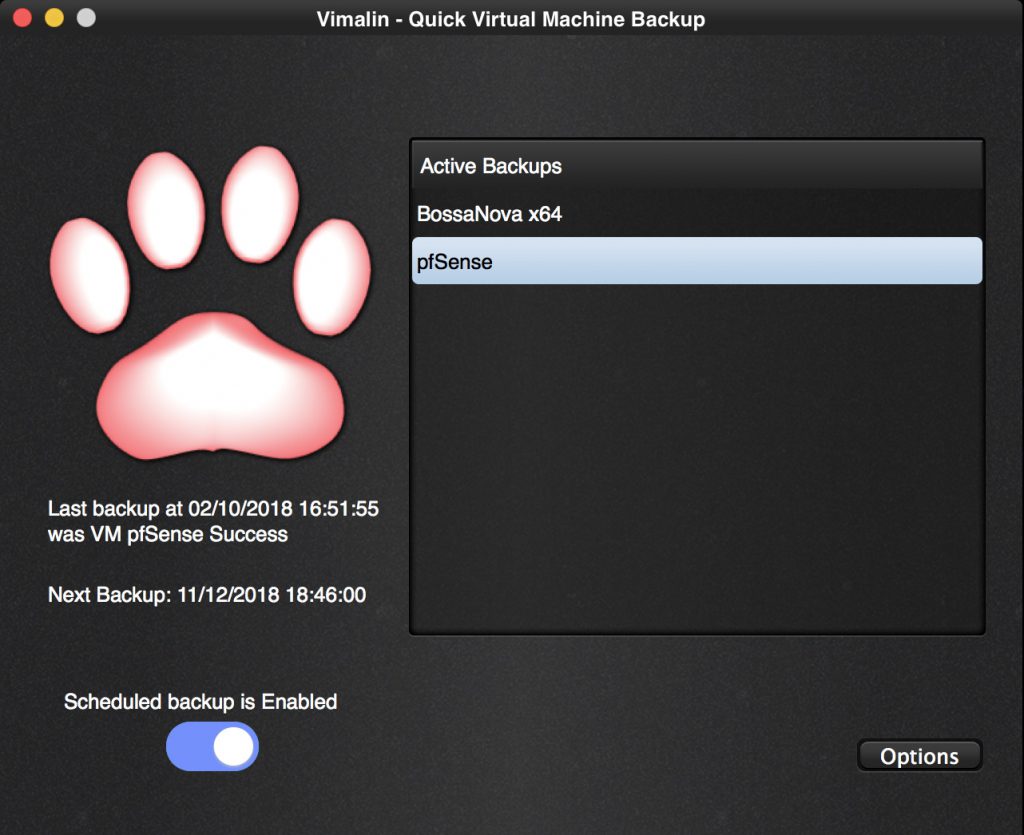
Task: Click the Next Backup schedule text
Action: [x=207, y=595]
